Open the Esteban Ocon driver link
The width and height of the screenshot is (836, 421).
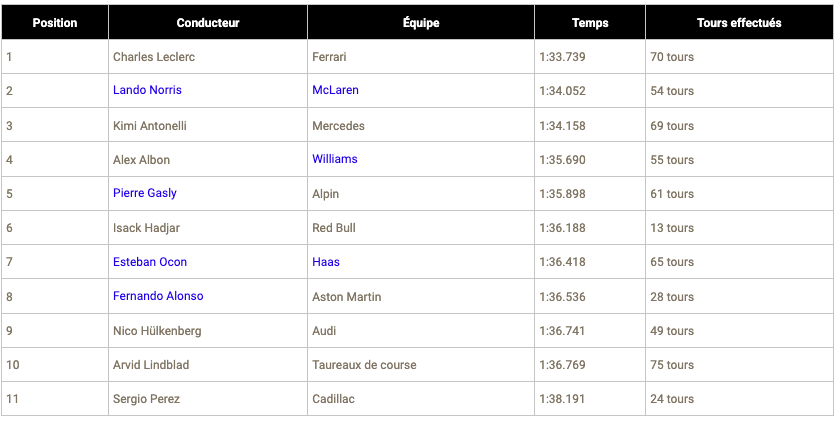[149, 262]
